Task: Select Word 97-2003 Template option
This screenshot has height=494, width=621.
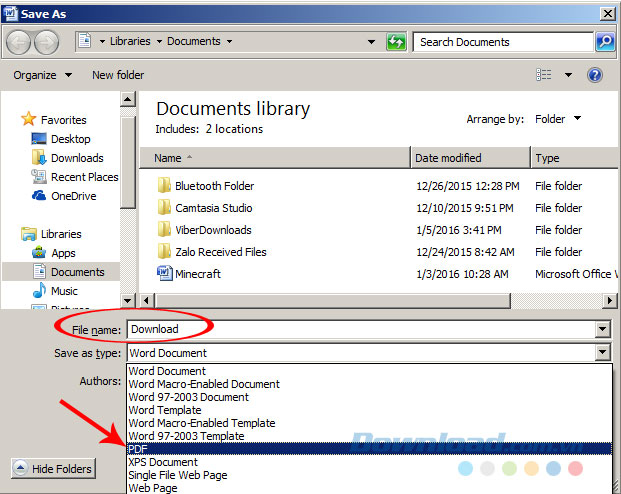Action: point(369,436)
